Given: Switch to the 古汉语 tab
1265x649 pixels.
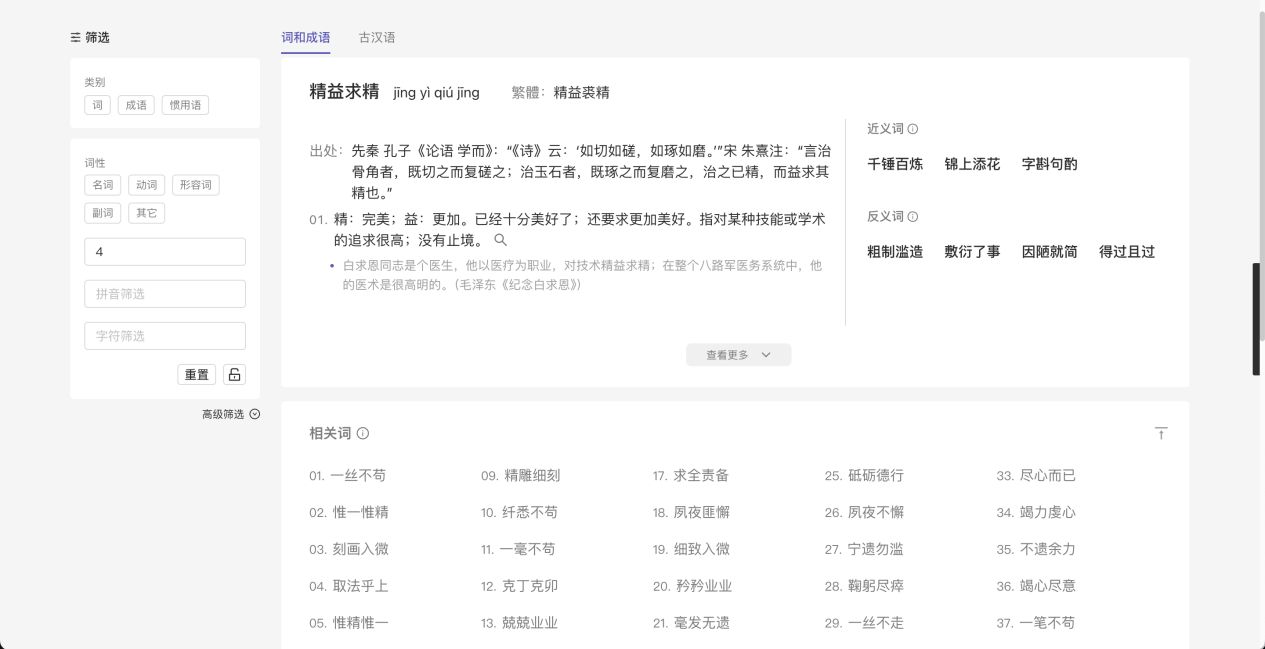Looking at the screenshot, I should point(377,37).
